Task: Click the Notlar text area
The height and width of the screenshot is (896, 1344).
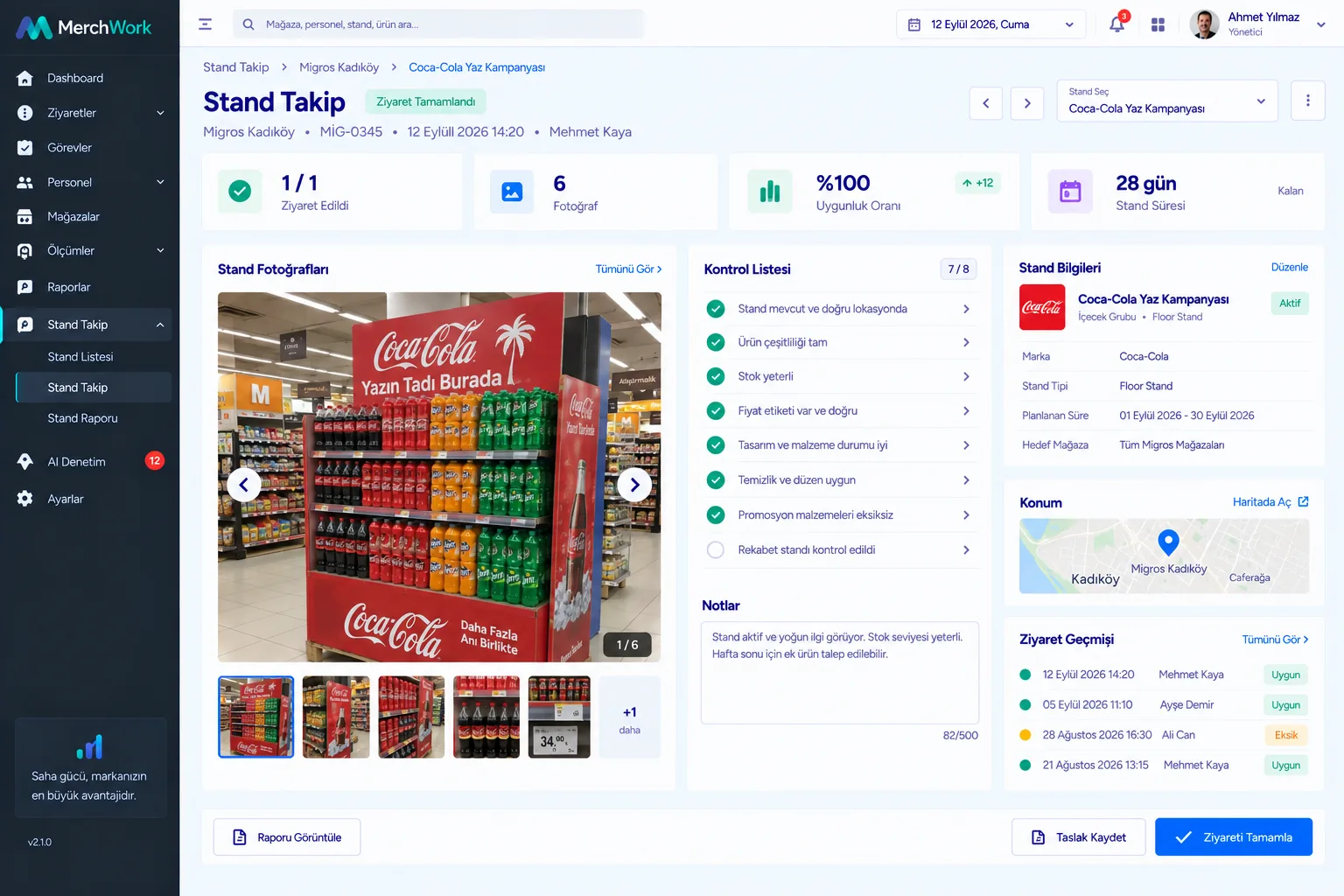Action: tap(840, 673)
